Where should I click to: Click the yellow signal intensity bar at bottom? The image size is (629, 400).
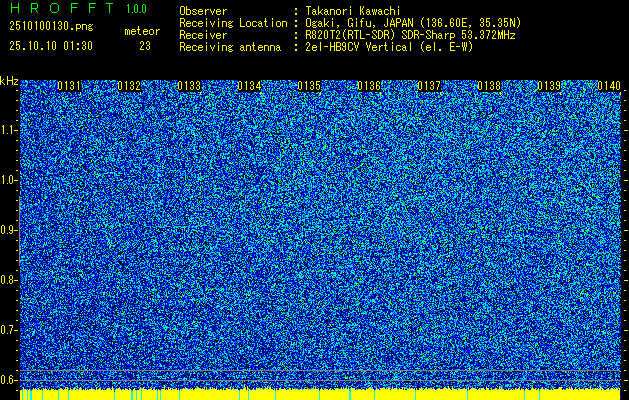click(321, 394)
